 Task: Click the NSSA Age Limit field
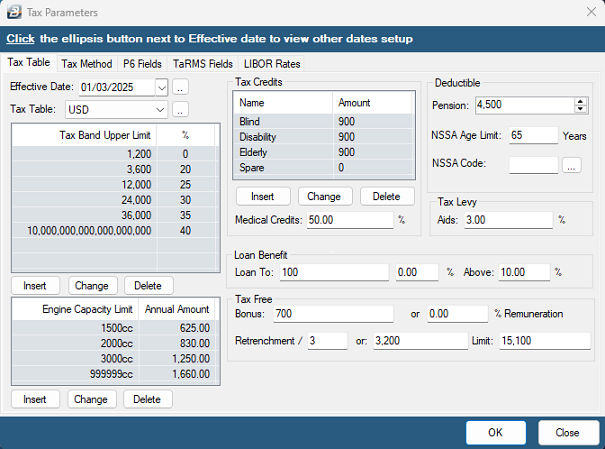[533, 135]
